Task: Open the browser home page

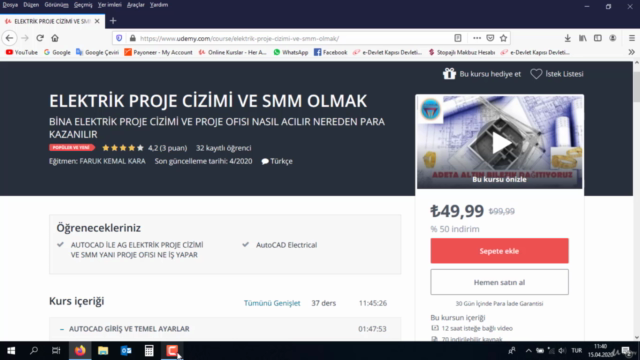Action: point(55,38)
